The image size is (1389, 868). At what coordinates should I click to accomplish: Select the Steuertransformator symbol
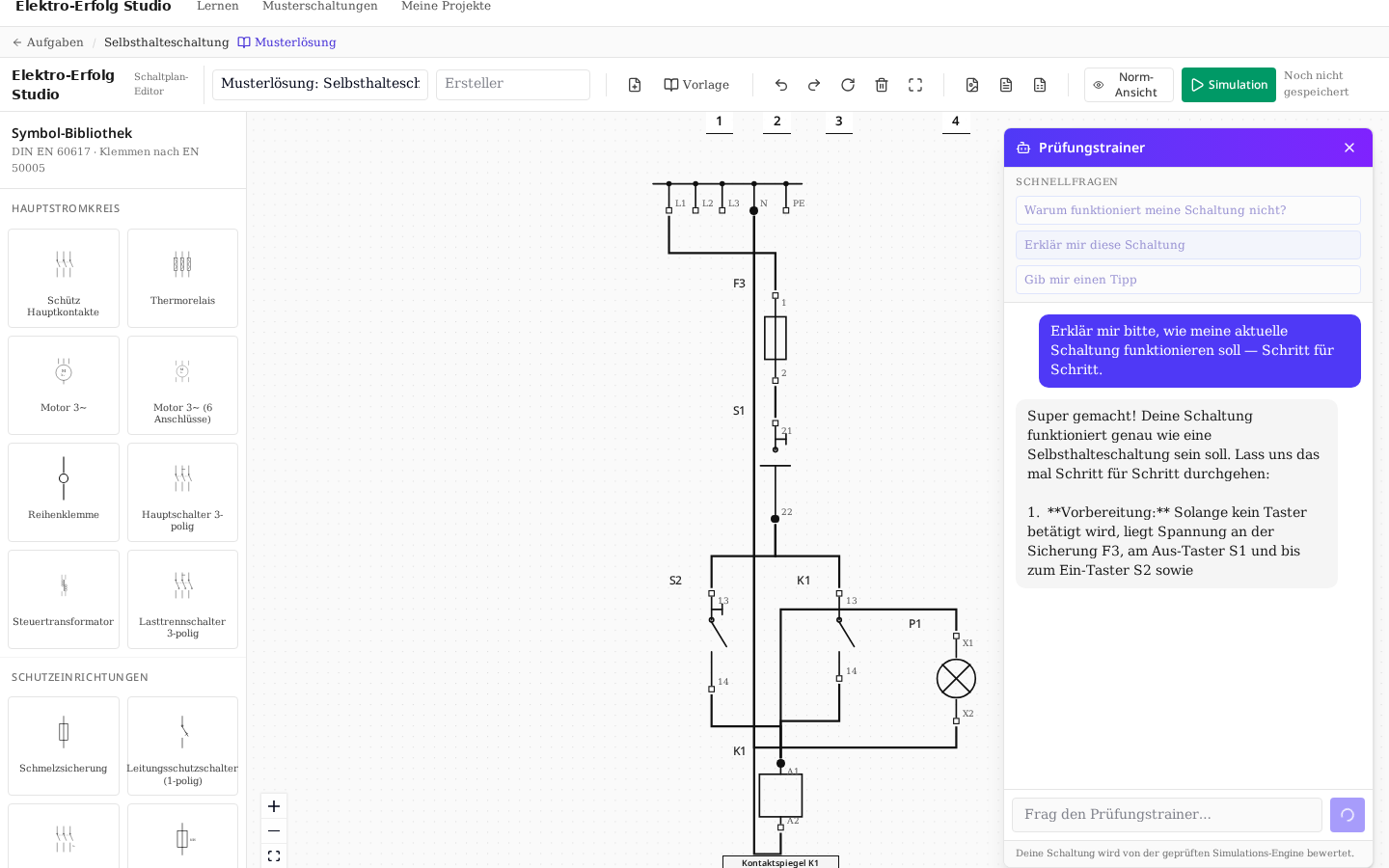(64, 599)
